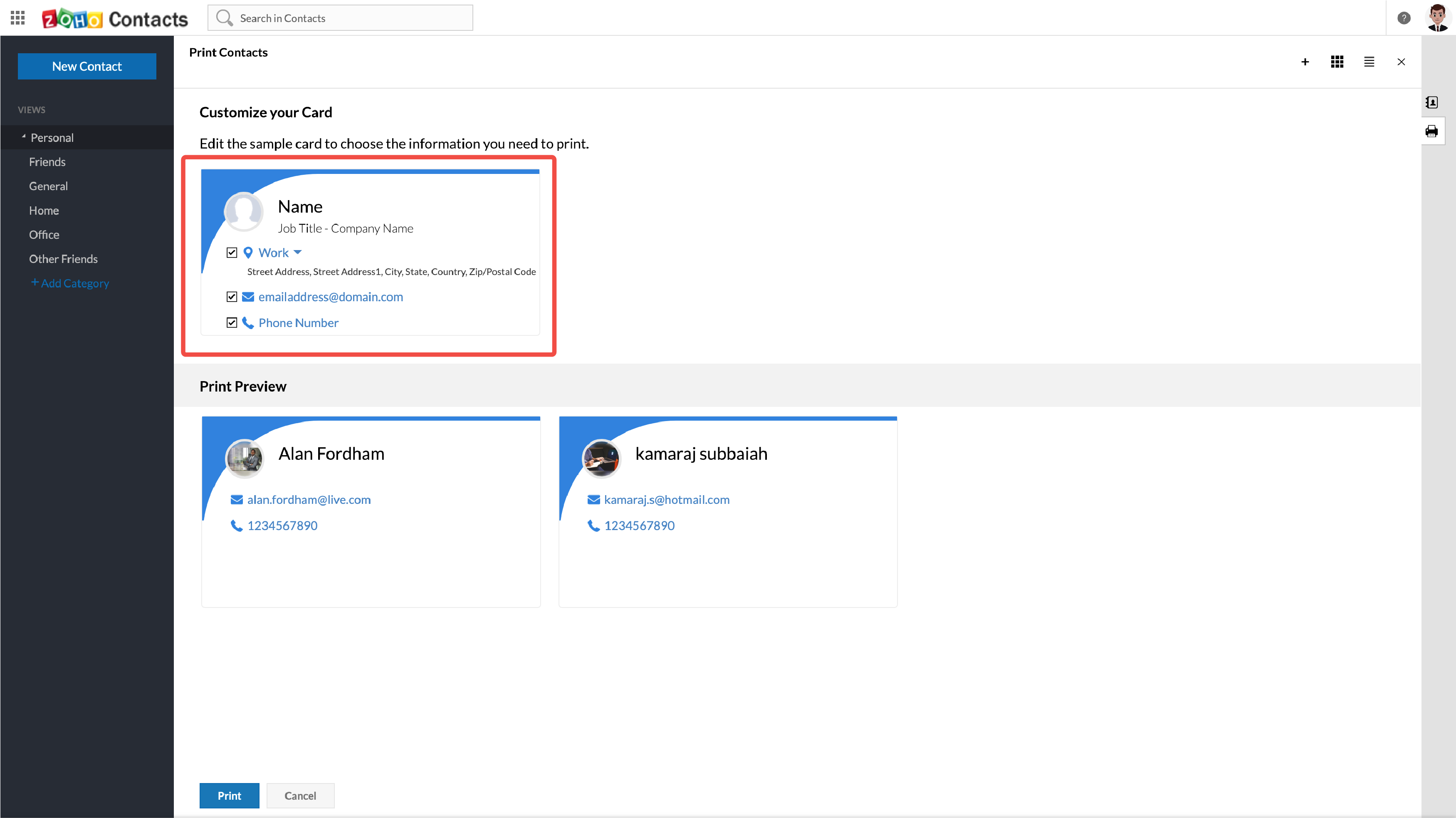Viewport: 1456px width, 818px height.
Task: Click kamaraj subbaiah's profile photo
Action: pos(601,459)
